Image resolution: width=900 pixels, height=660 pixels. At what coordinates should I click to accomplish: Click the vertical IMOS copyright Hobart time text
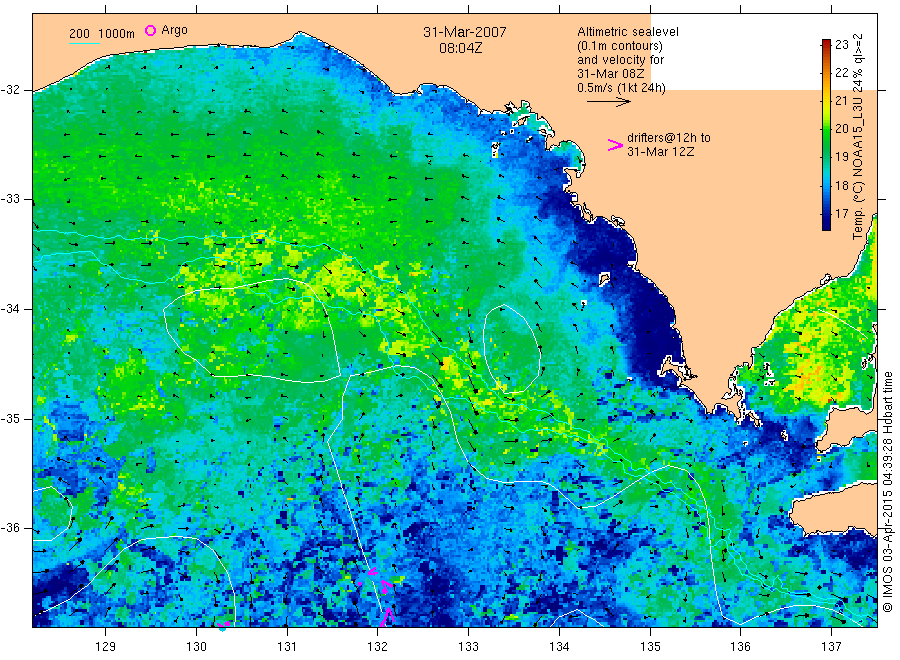887,491
